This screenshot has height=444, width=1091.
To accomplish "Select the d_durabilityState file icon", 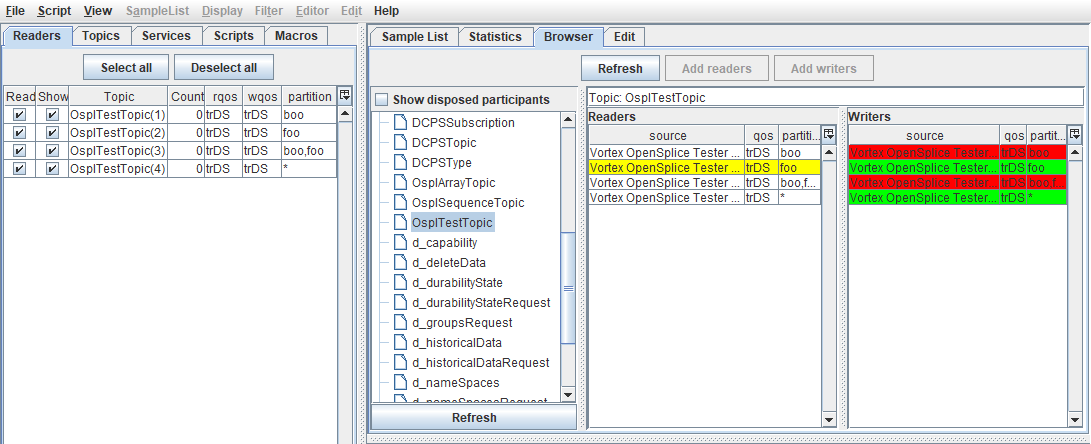I will 400,283.
